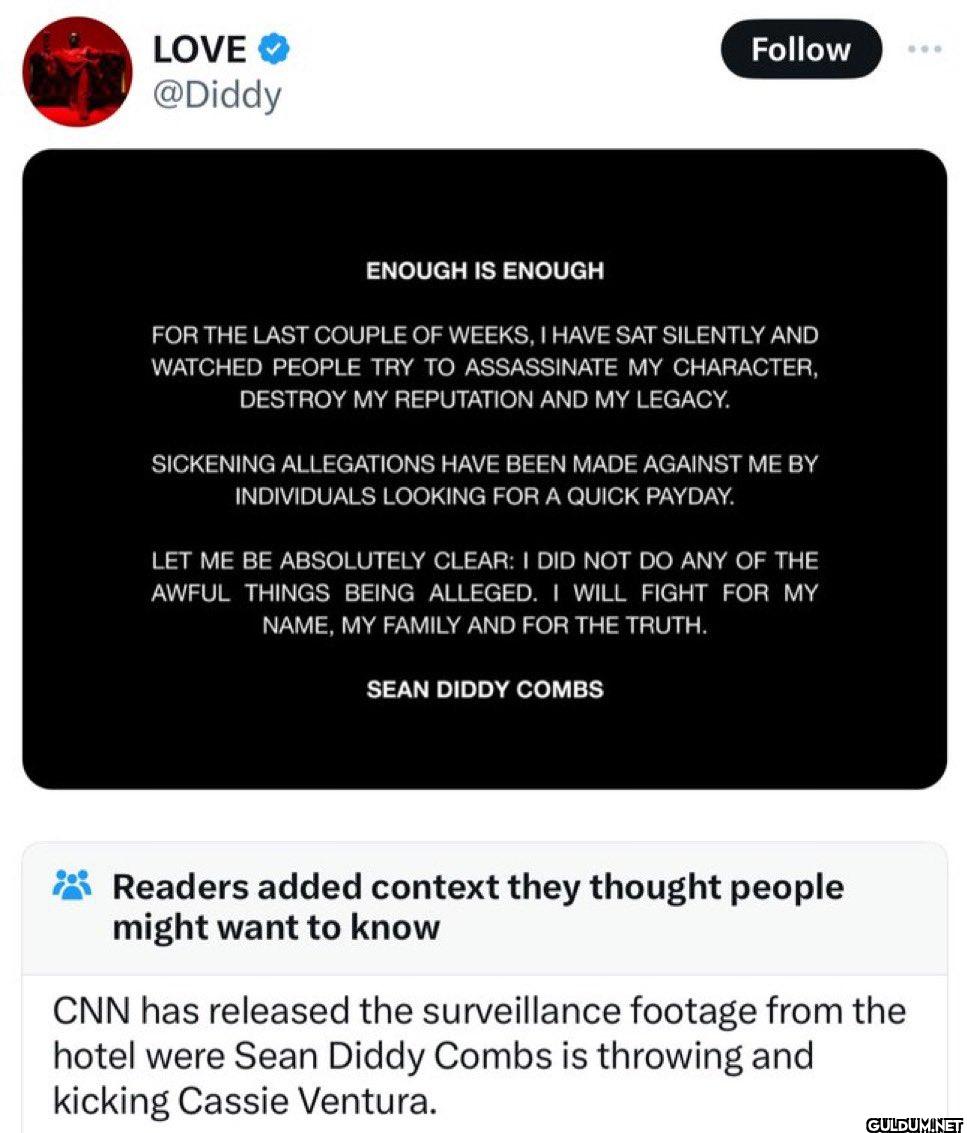
Task: Select the 'Readers added context' header
Action: tap(478, 907)
